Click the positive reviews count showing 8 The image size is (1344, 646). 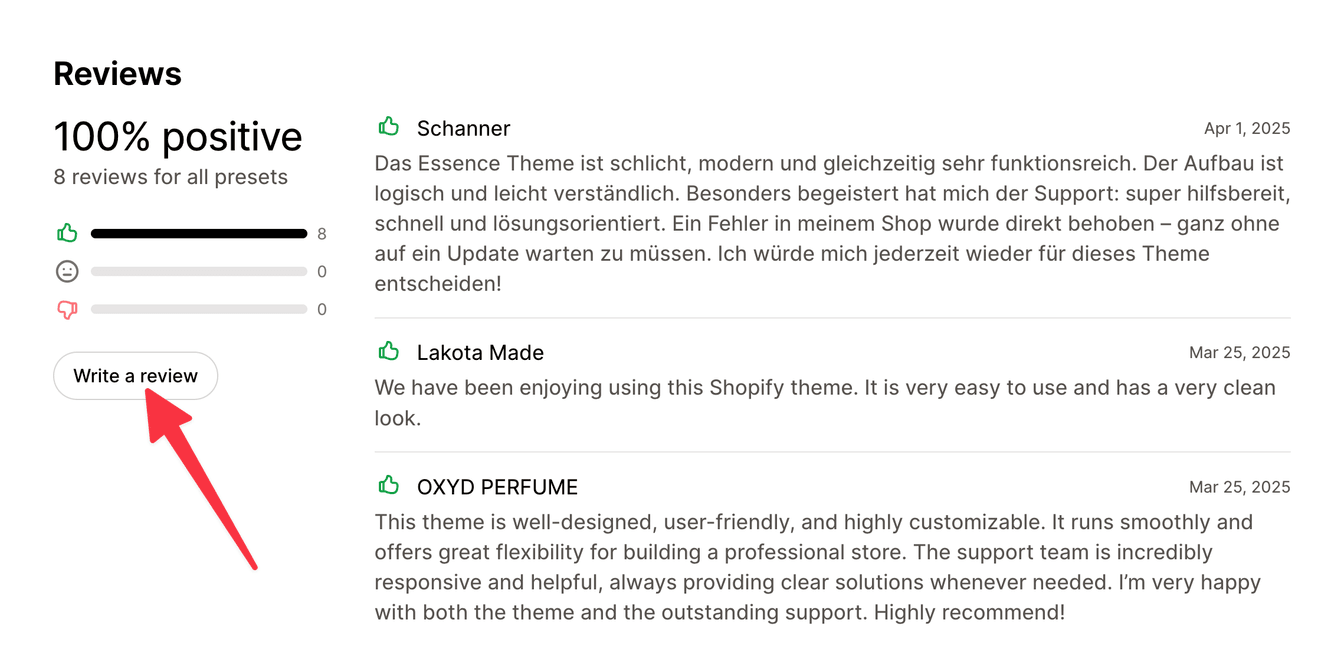322,233
